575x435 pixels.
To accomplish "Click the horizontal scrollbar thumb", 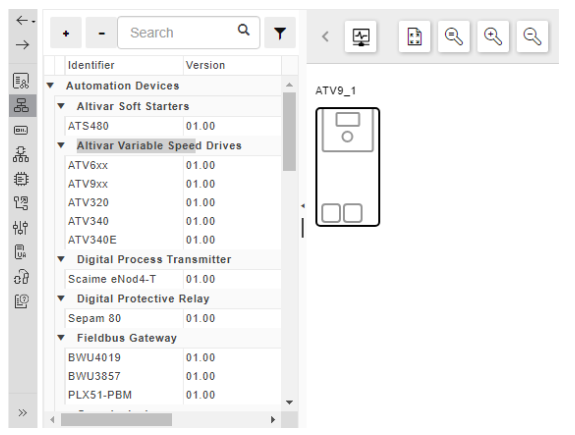I will click(x=116, y=420).
